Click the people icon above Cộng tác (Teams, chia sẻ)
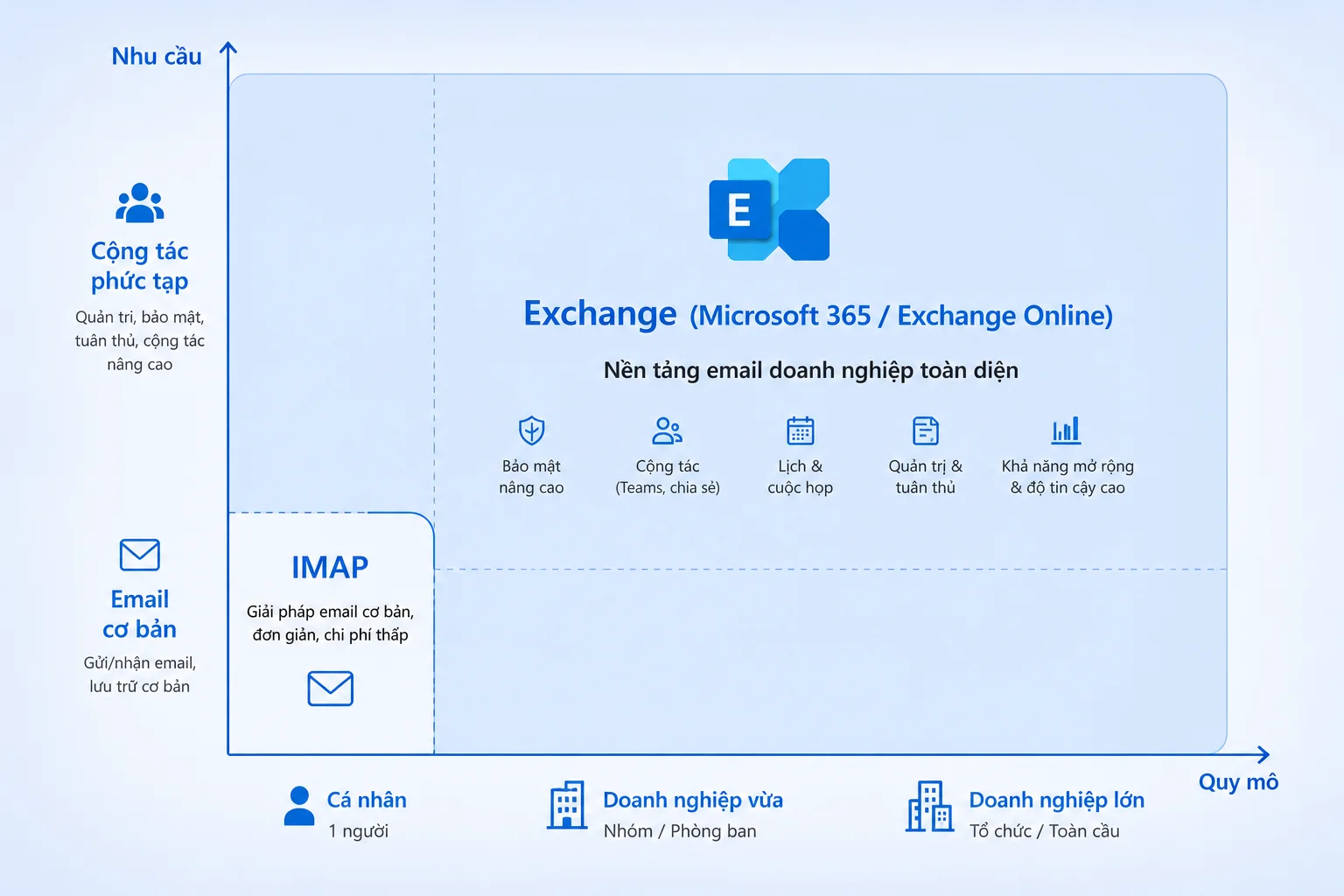Viewport: 1344px width, 896px height. pyautogui.click(x=668, y=430)
